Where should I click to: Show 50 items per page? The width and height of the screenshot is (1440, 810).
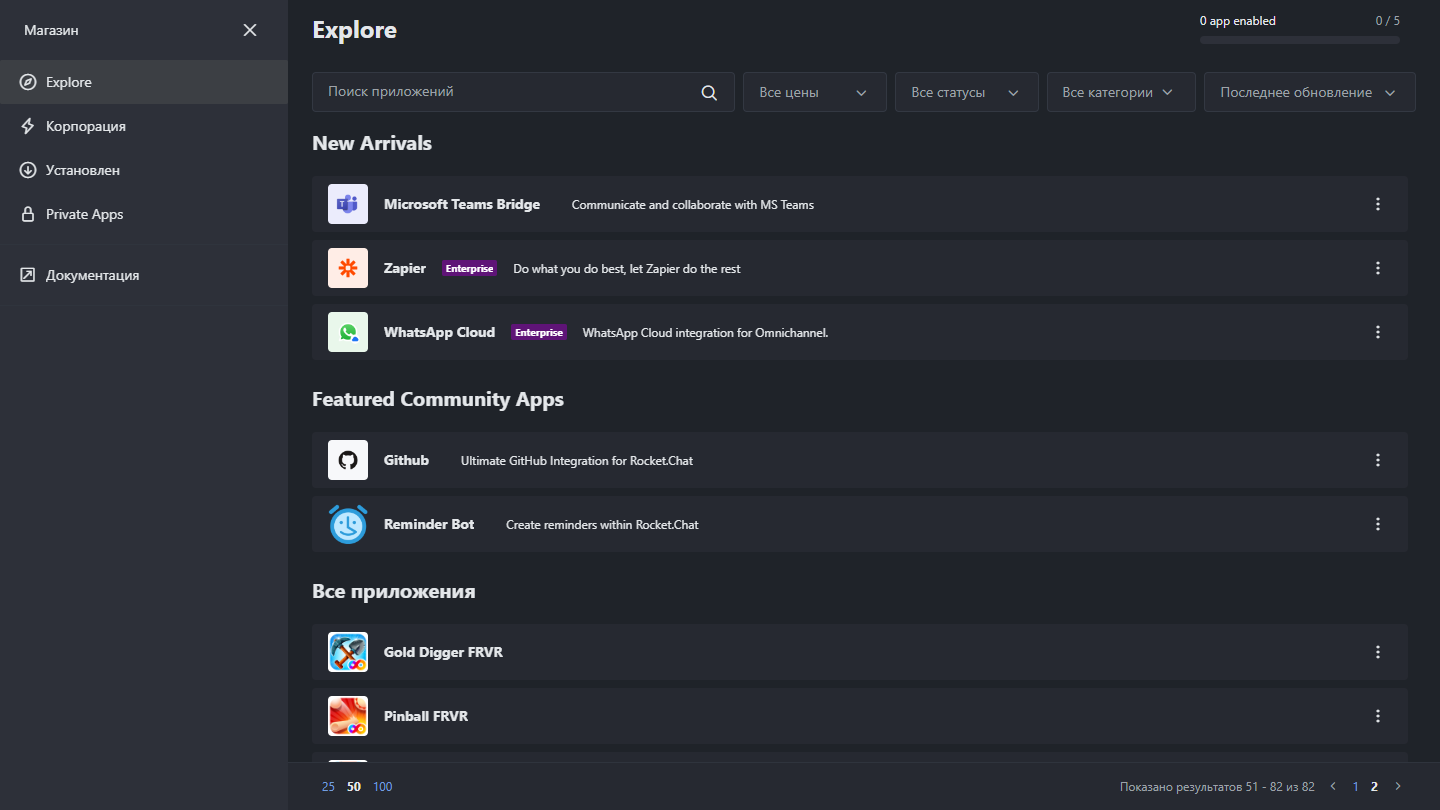click(354, 787)
